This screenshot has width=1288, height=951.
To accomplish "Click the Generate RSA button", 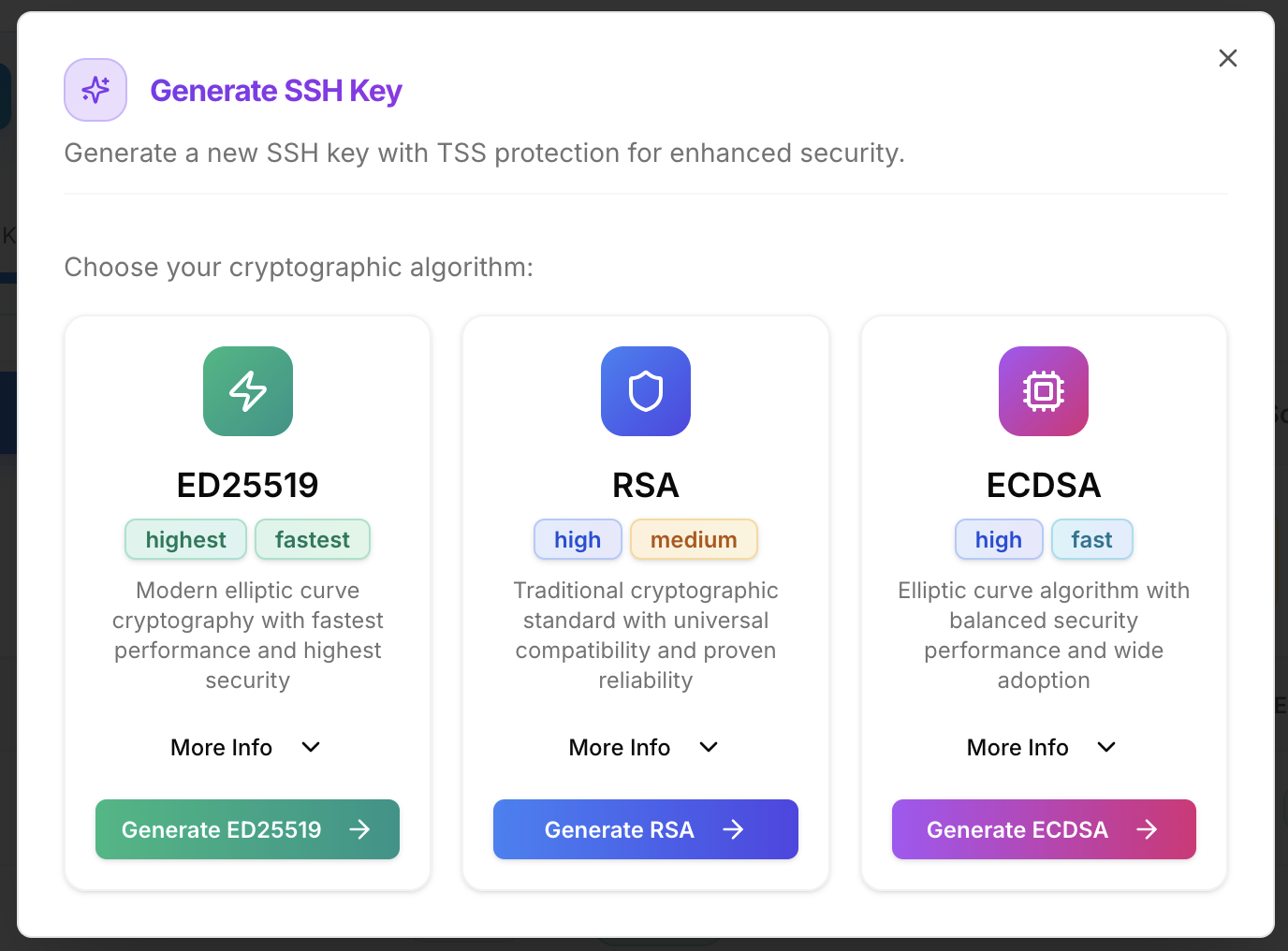I will coord(645,829).
